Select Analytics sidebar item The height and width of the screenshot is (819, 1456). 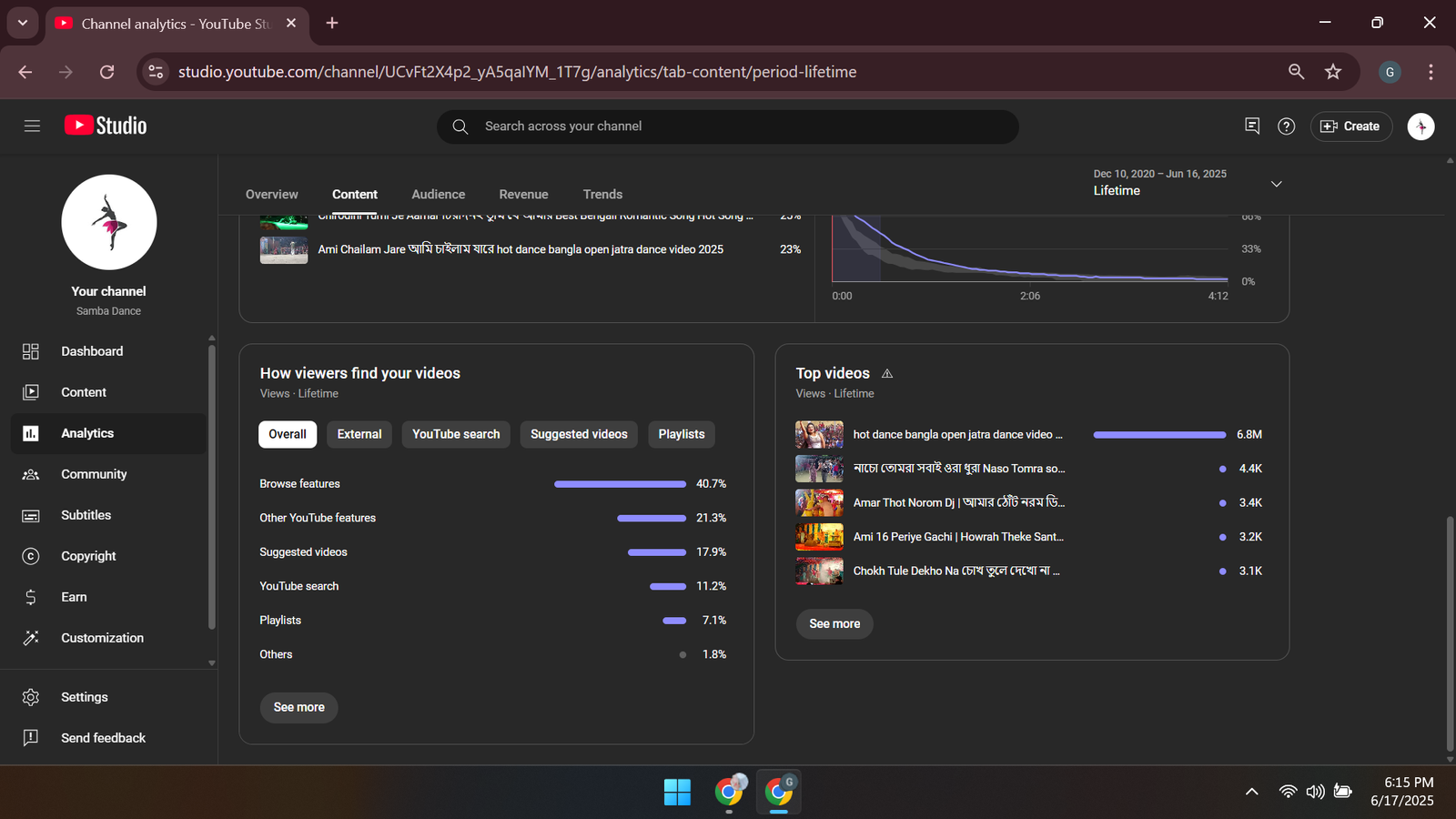[109, 433]
